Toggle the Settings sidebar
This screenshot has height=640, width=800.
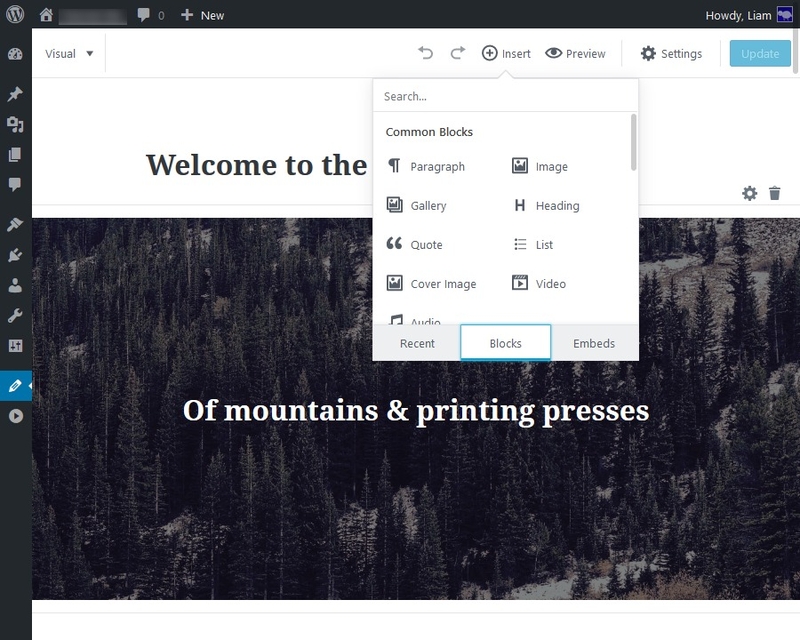click(x=671, y=54)
